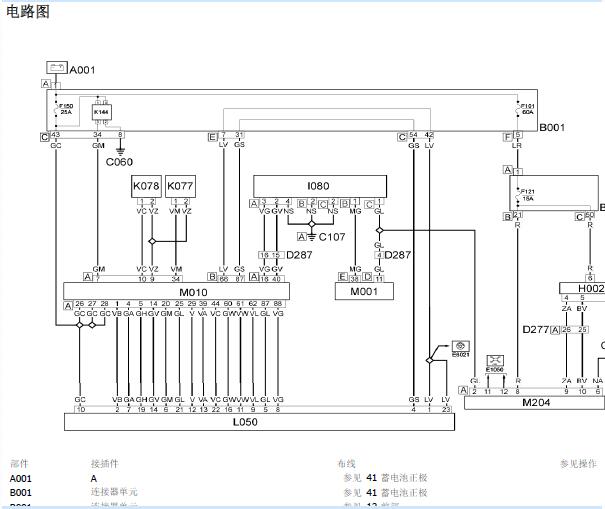Click 参见 41 蓄电池正极 in B001 row

pos(385,492)
